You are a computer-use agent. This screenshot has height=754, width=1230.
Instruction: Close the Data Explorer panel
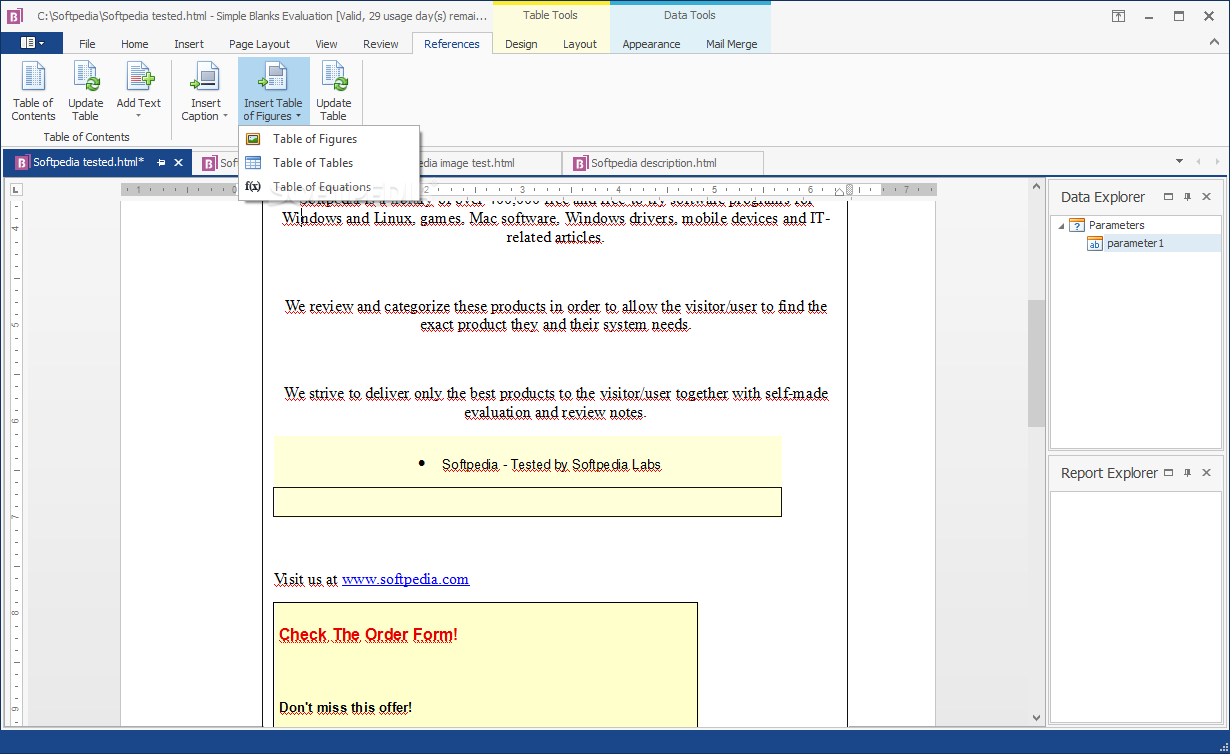click(1206, 197)
